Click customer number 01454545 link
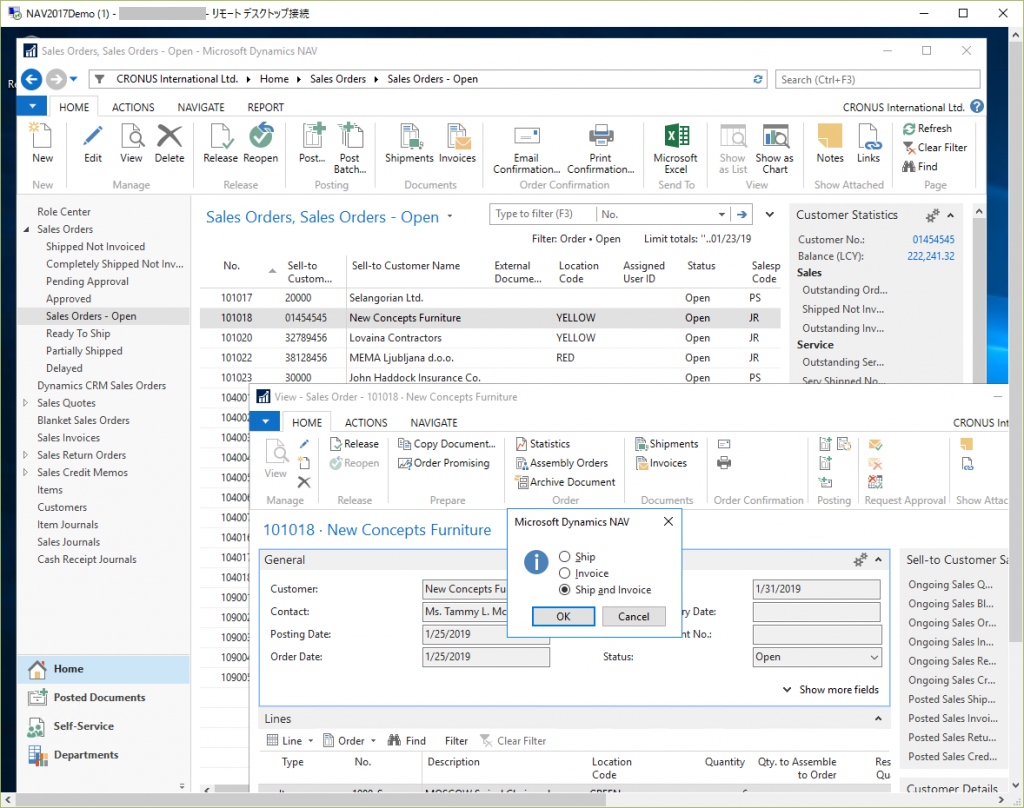 933,239
